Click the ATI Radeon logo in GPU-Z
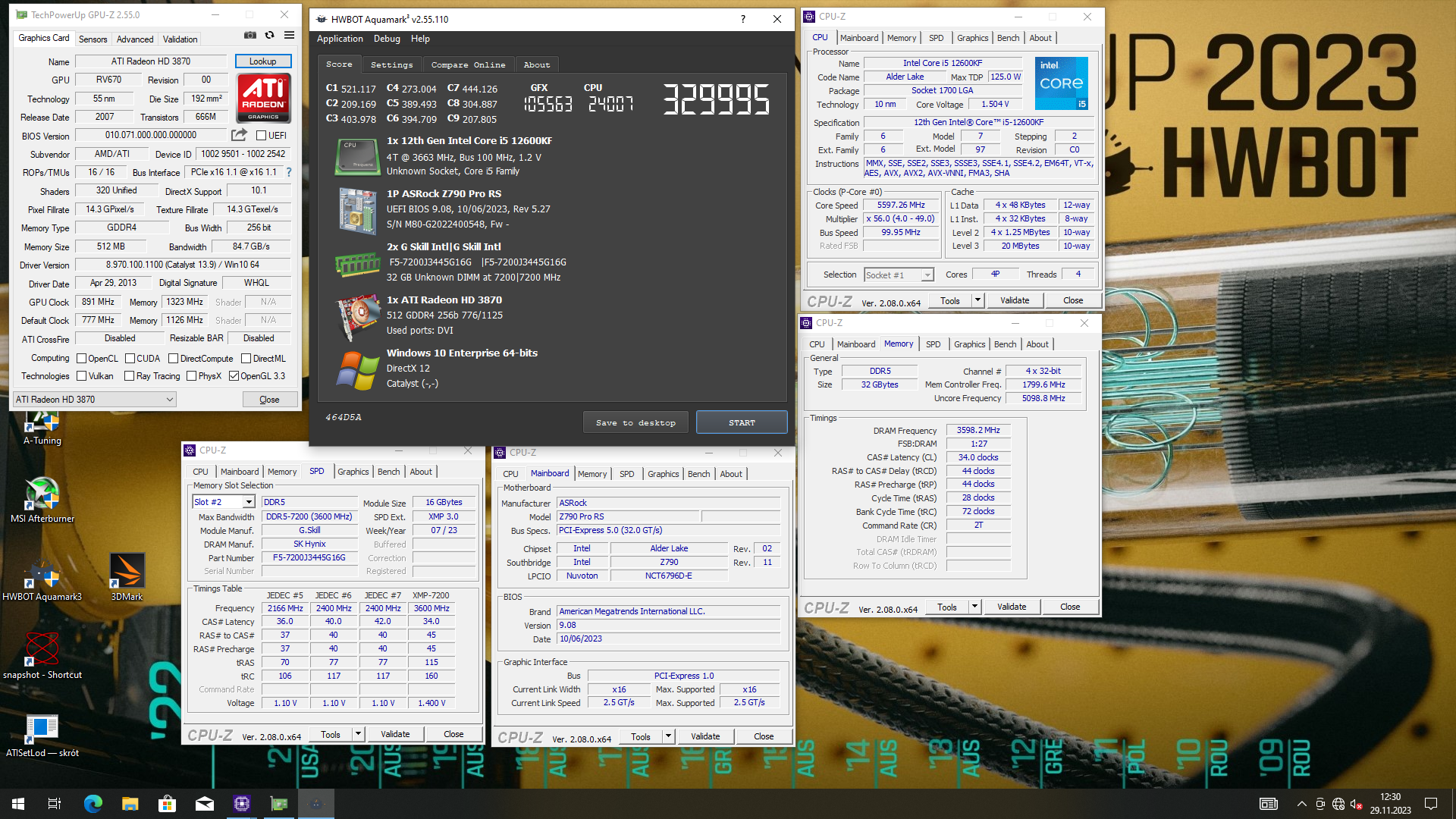The width and height of the screenshot is (1456, 819). click(263, 98)
